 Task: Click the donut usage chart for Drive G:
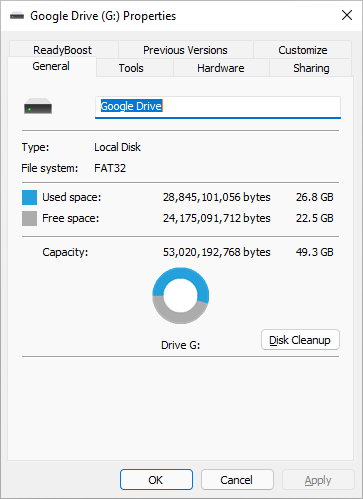(181, 295)
